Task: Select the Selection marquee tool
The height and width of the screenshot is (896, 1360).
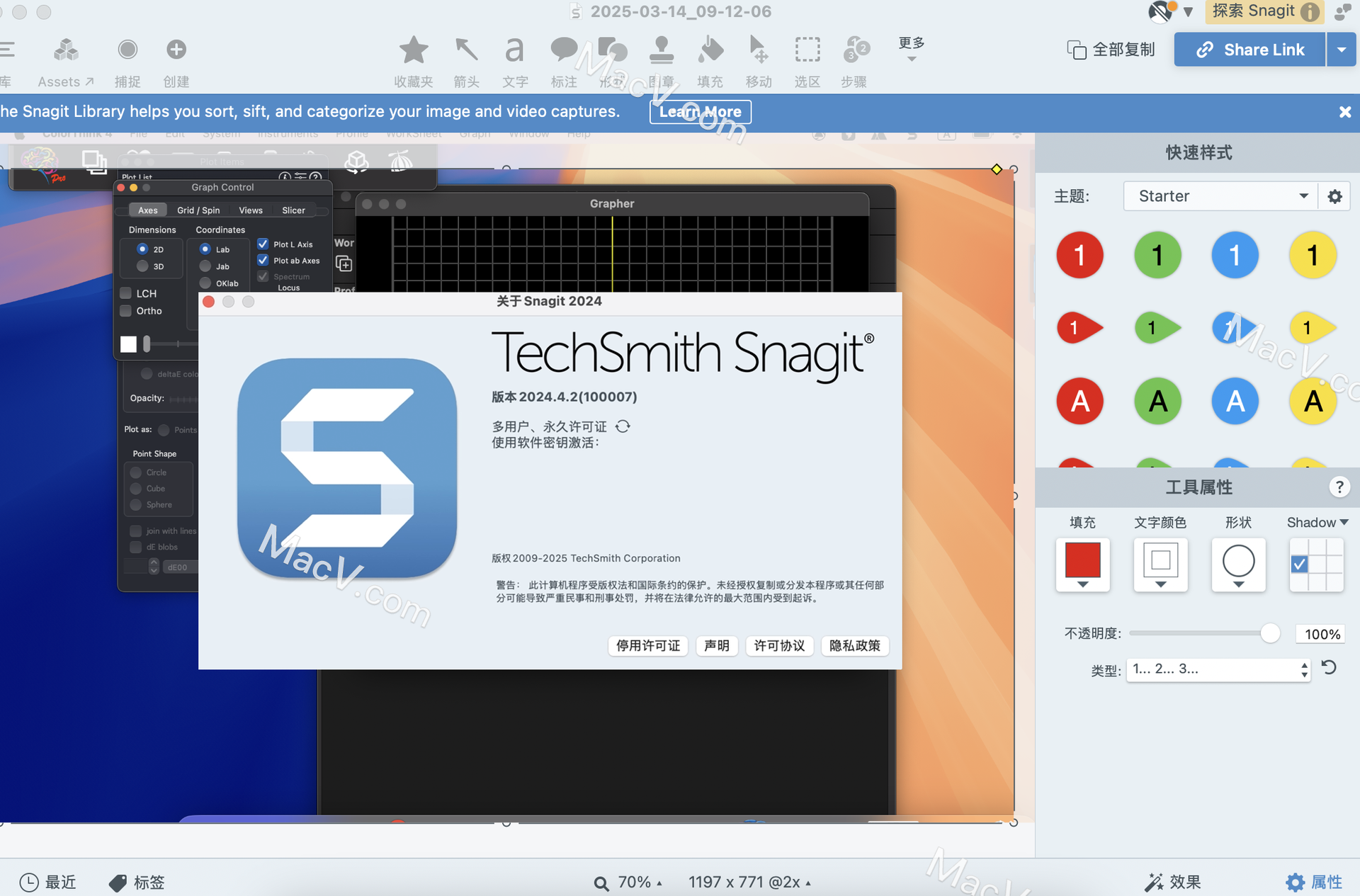Action: [807, 50]
